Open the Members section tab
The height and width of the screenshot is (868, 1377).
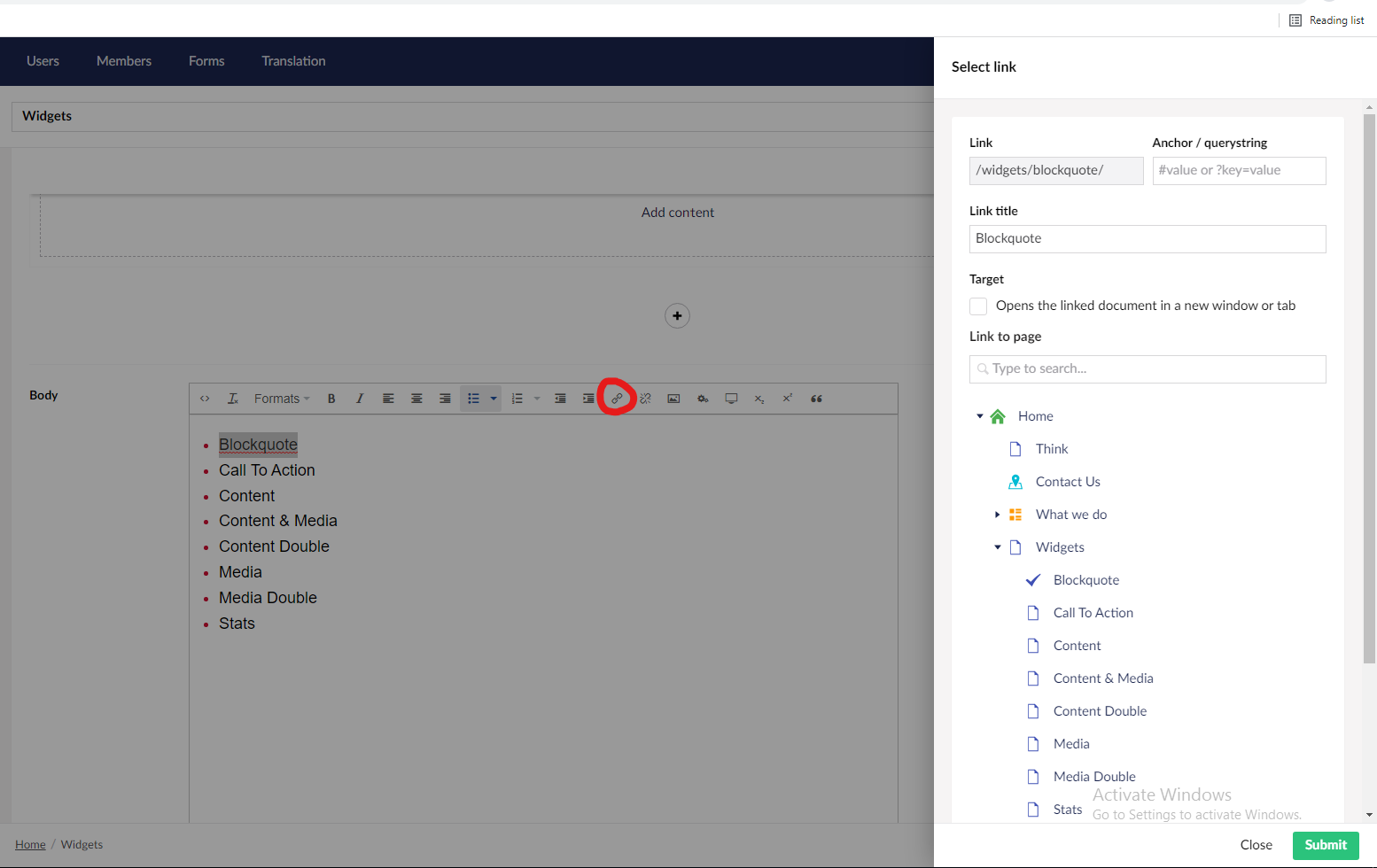pos(124,61)
